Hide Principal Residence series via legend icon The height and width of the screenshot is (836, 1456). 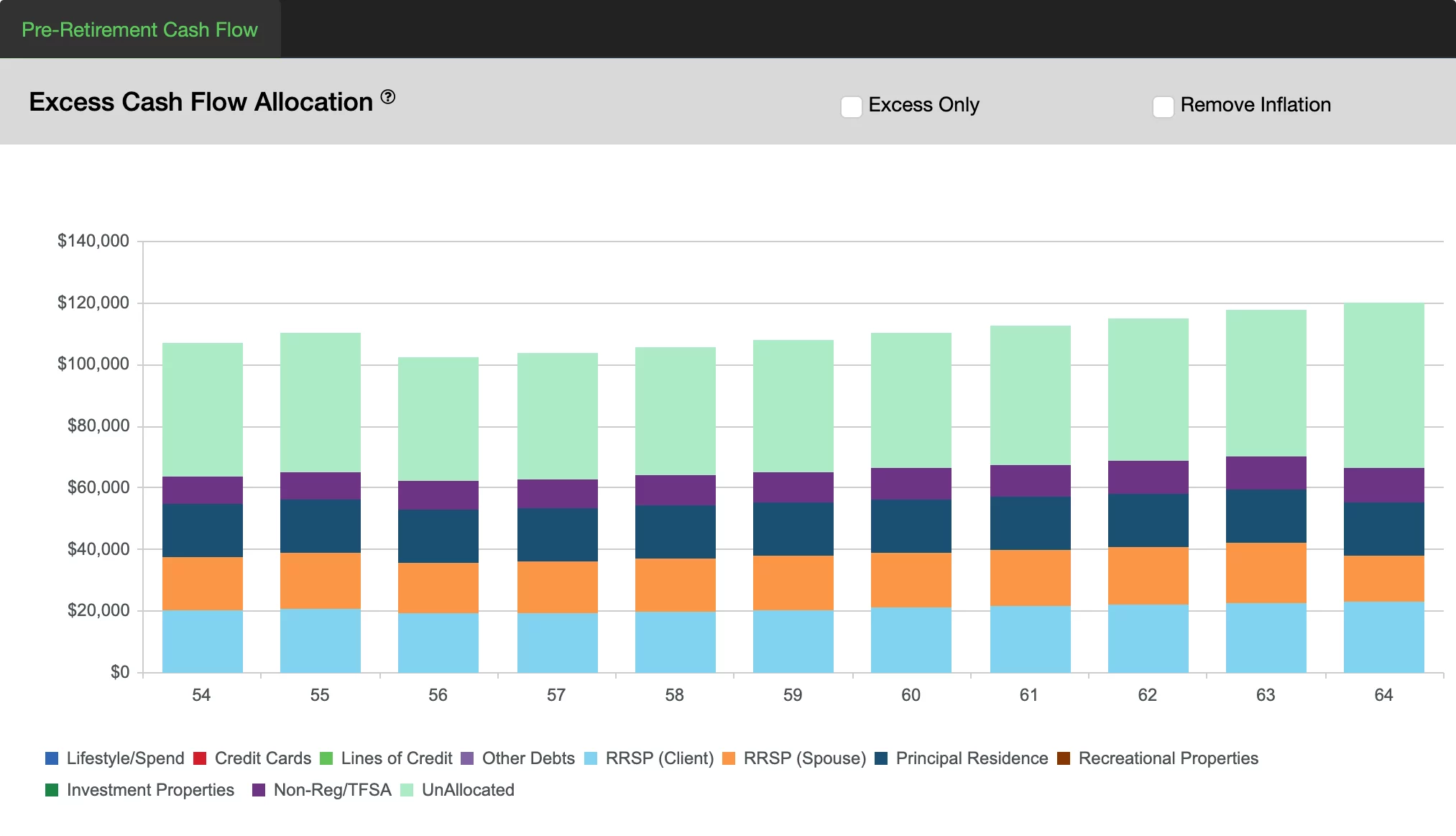[881, 758]
